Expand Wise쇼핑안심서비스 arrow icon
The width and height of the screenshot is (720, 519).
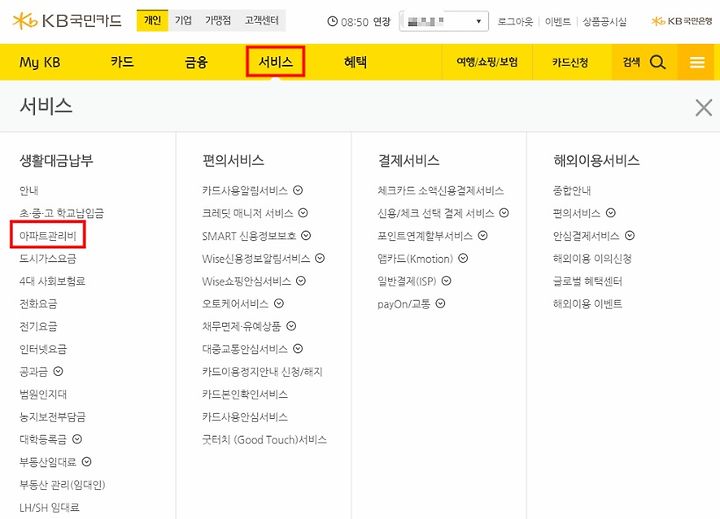pos(301,281)
